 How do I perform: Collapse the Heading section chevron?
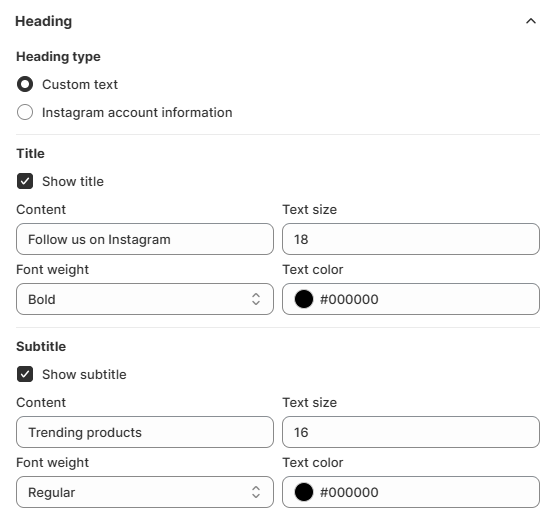(x=531, y=21)
